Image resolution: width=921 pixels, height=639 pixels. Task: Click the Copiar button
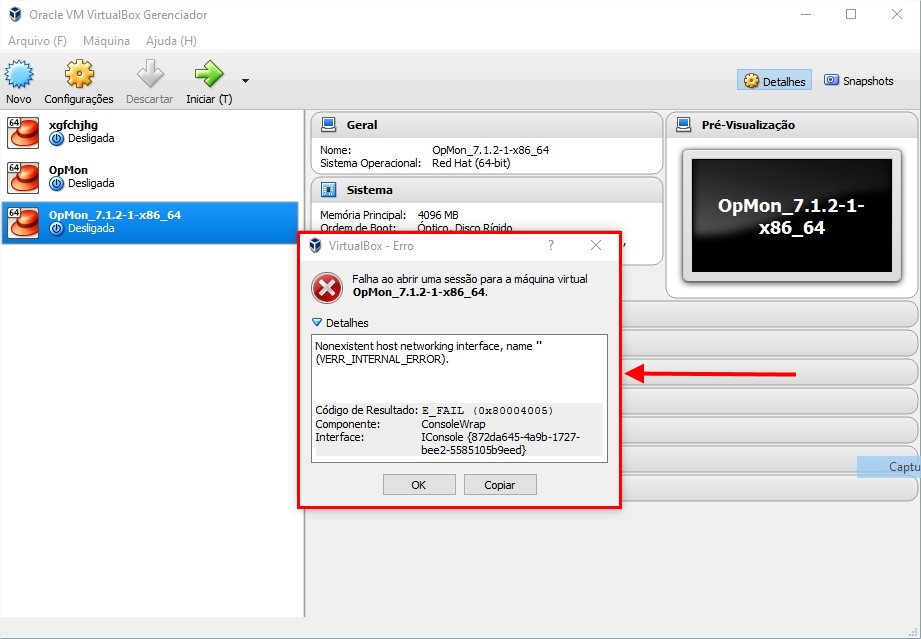pyautogui.click(x=500, y=485)
